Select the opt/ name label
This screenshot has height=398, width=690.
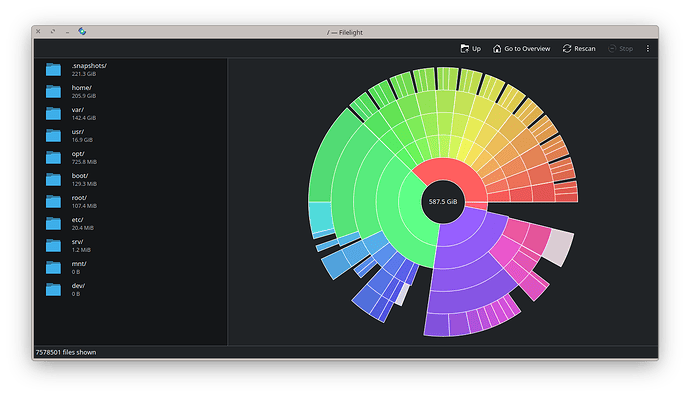tap(78, 154)
